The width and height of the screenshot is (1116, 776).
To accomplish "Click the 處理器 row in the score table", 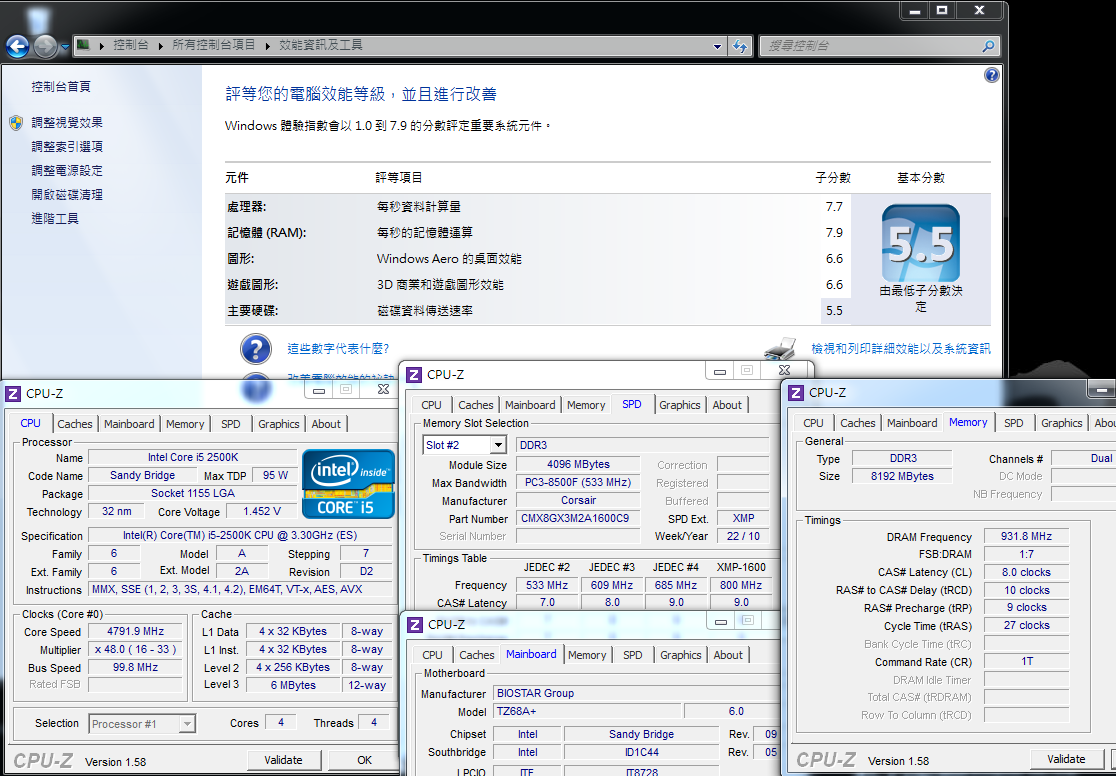I will [537, 206].
